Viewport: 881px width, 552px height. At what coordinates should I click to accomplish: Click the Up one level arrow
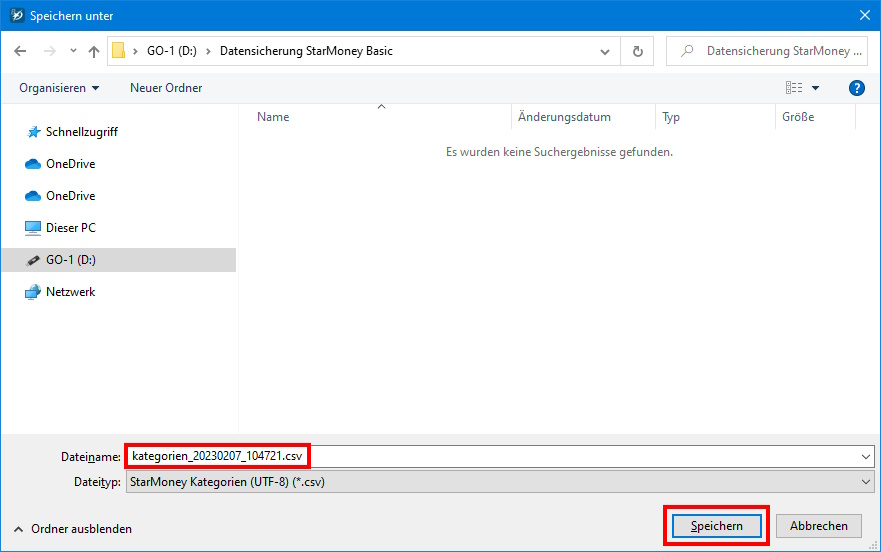point(94,51)
